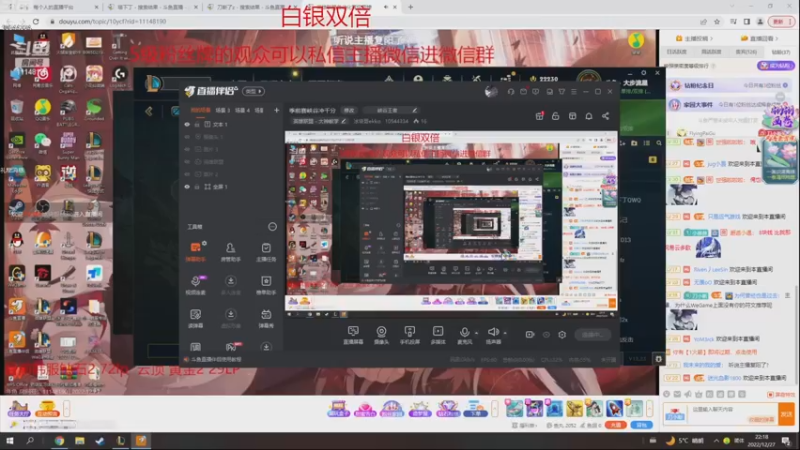Open the 弹幕助手 tool in toolbox
Viewport: 800px width, 450px height.
click(x=195, y=252)
